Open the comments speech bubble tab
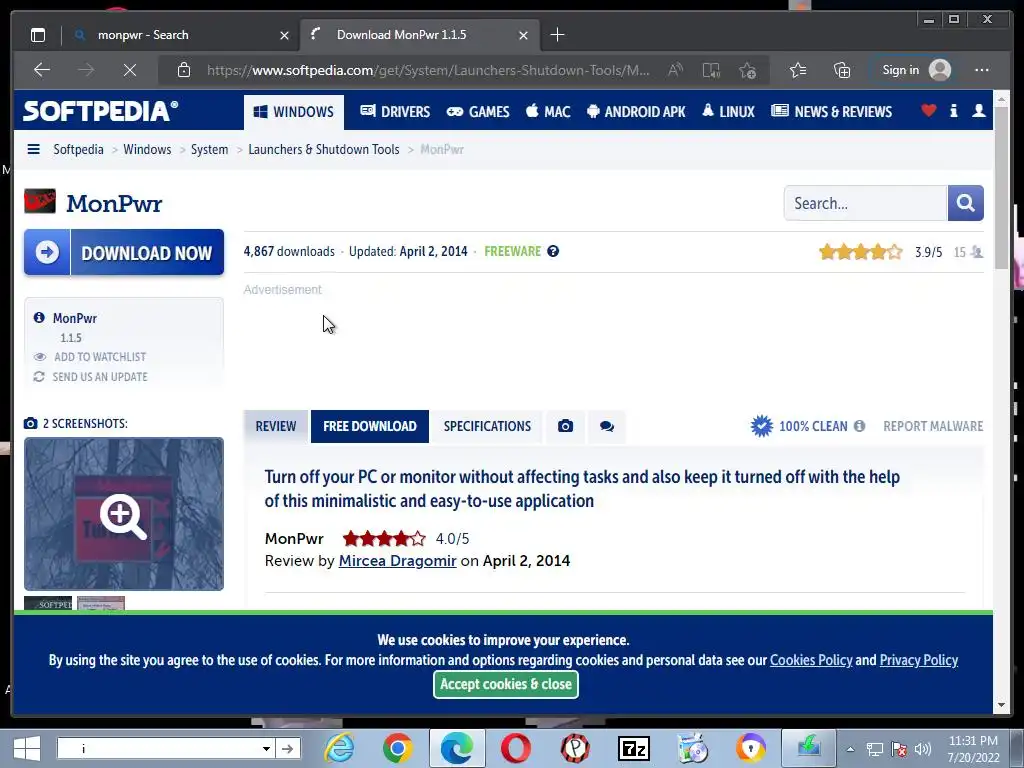Image resolution: width=1024 pixels, height=768 pixels. click(x=607, y=426)
